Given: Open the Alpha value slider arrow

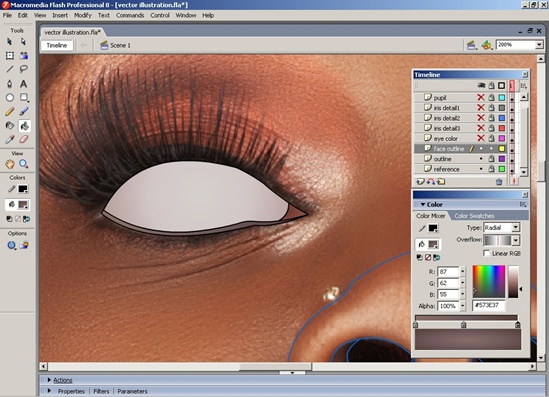Looking at the screenshot, I should click(x=463, y=306).
